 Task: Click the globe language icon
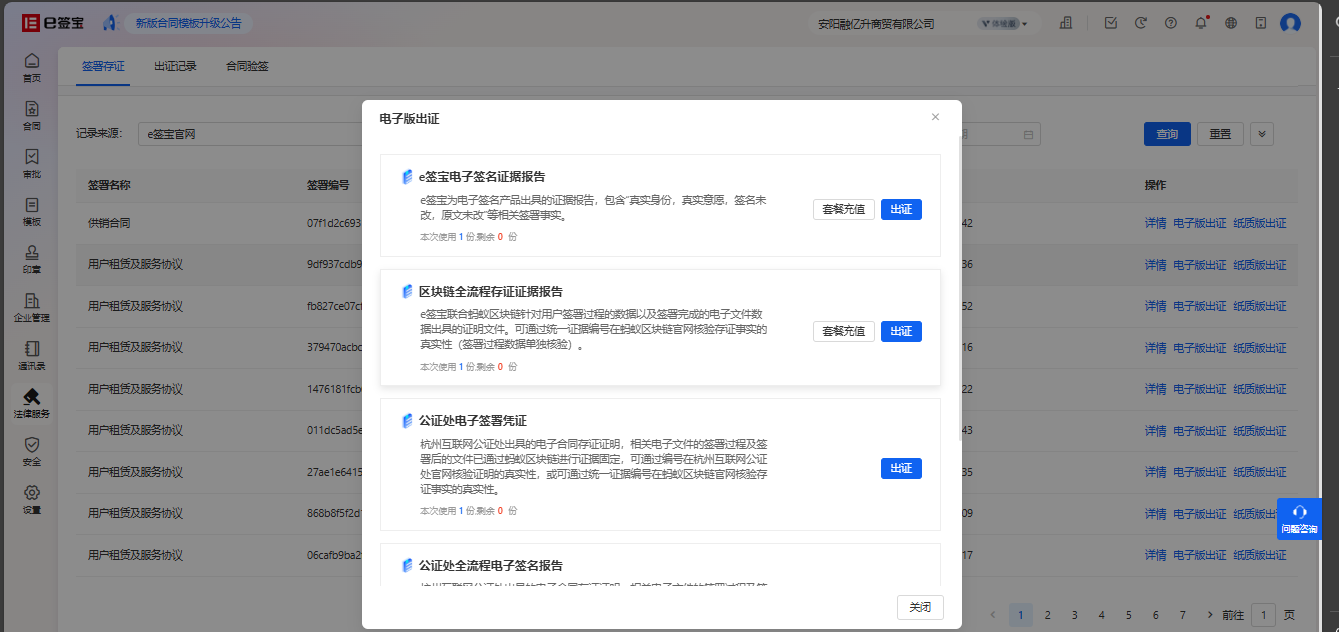(1231, 22)
